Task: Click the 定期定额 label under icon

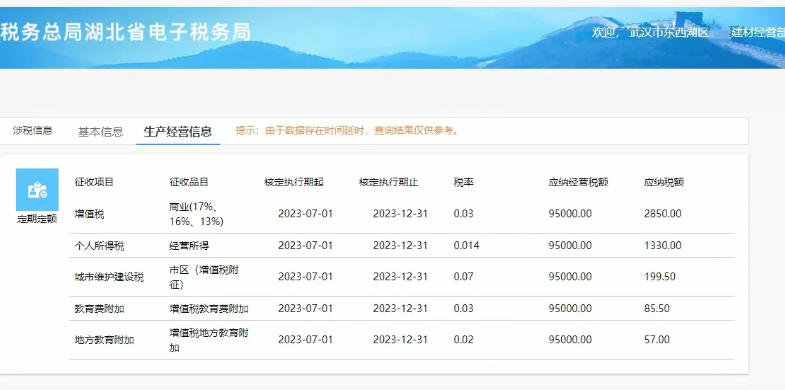Action: (x=37, y=219)
